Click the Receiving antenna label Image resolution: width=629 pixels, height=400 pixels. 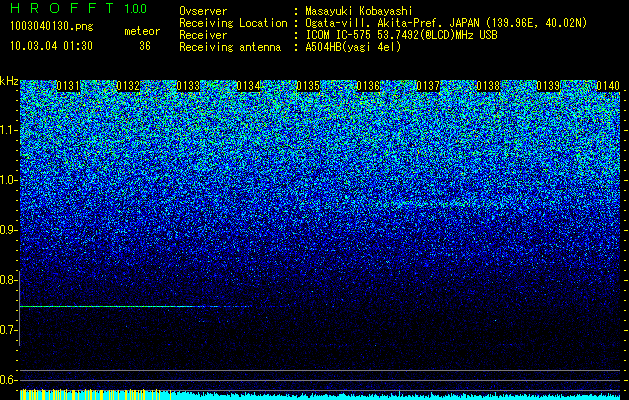coord(230,47)
